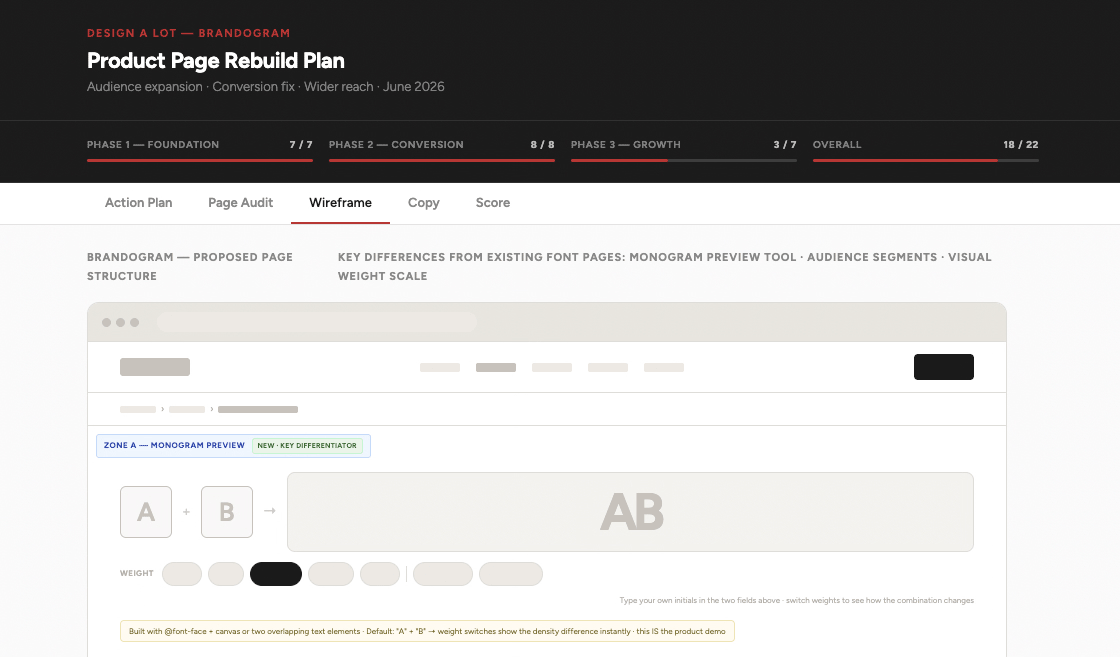The width and height of the screenshot is (1120, 657).
Task: Click the Phase 3 — Growth progress bar
Action: pyautogui.click(x=684, y=160)
